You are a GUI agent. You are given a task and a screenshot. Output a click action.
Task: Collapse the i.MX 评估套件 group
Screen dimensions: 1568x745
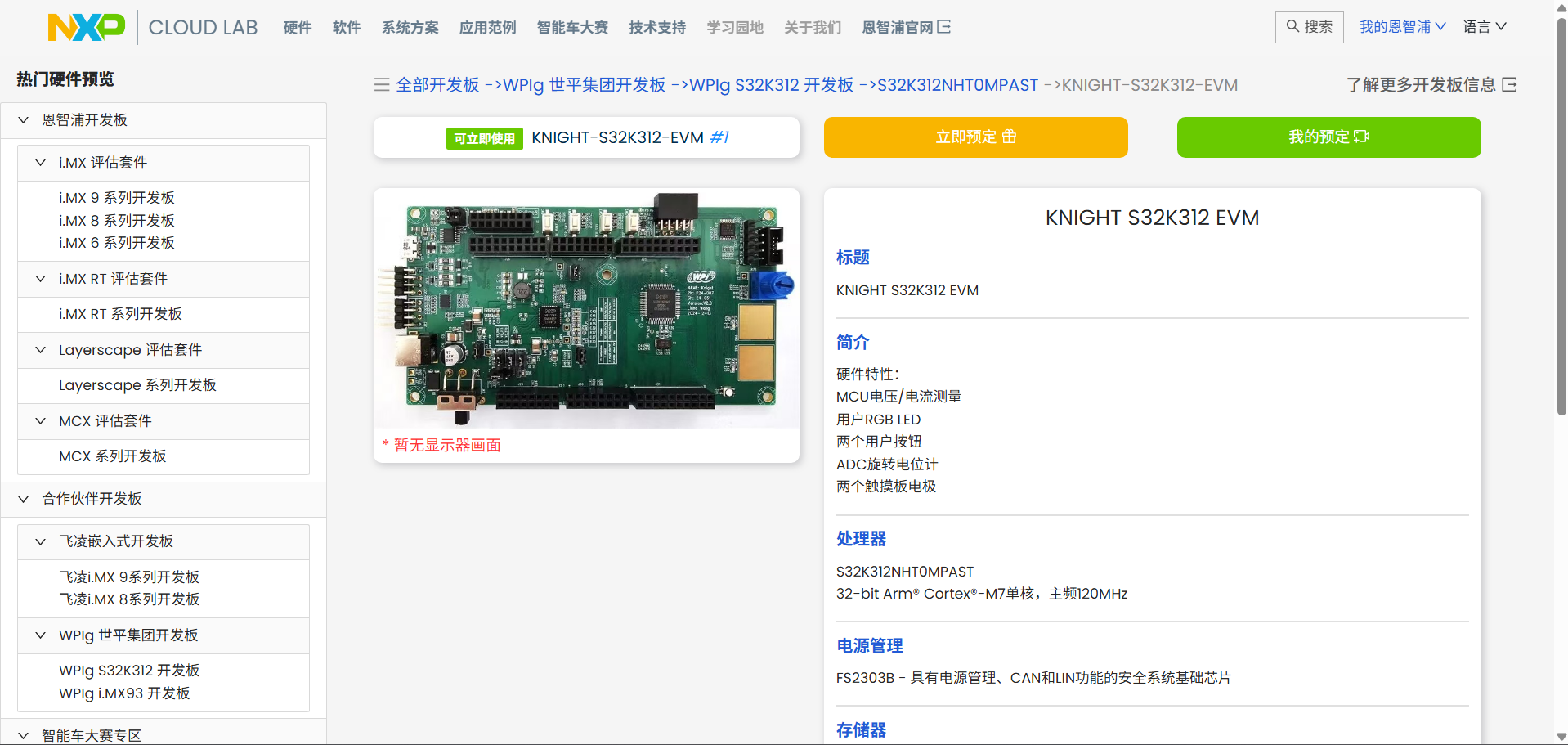[x=40, y=163]
